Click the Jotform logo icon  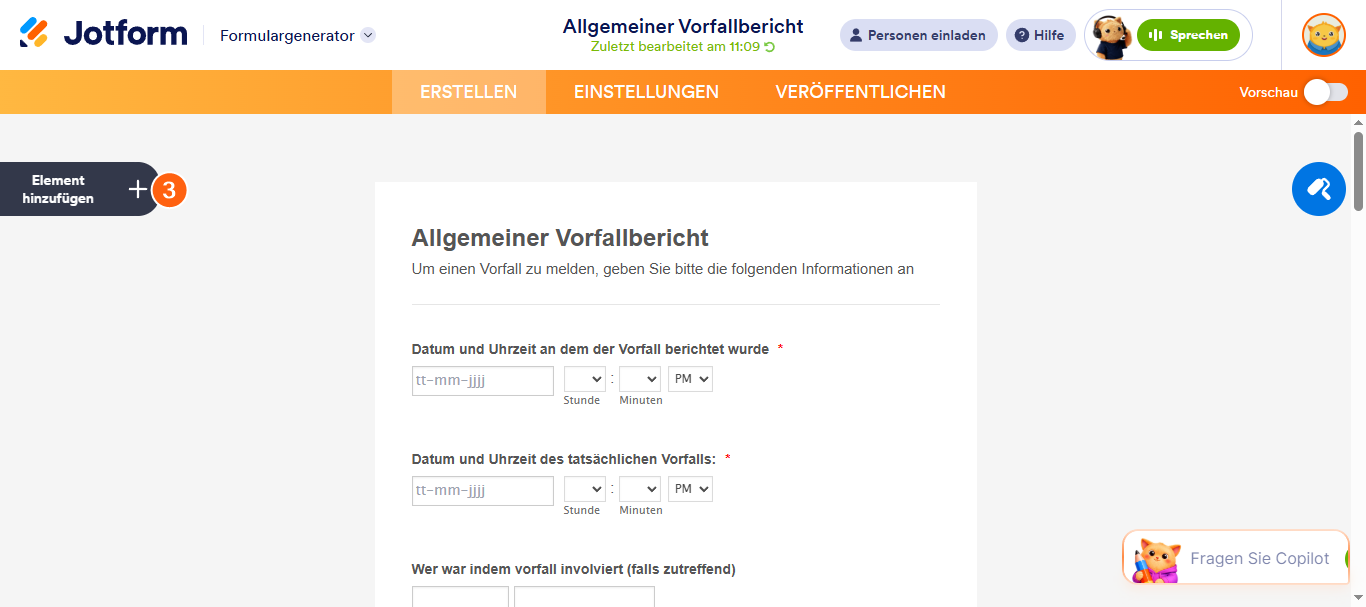(x=34, y=33)
